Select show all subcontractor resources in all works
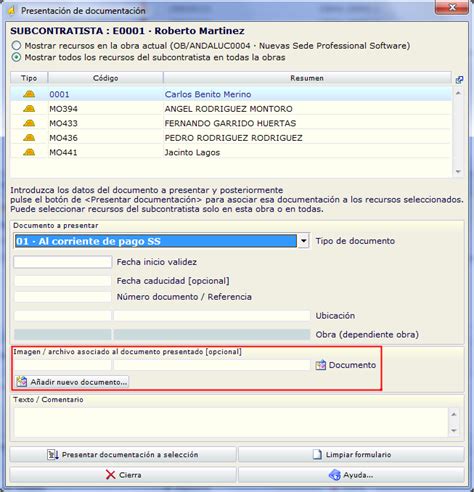The width and height of the screenshot is (474, 492). 16,57
